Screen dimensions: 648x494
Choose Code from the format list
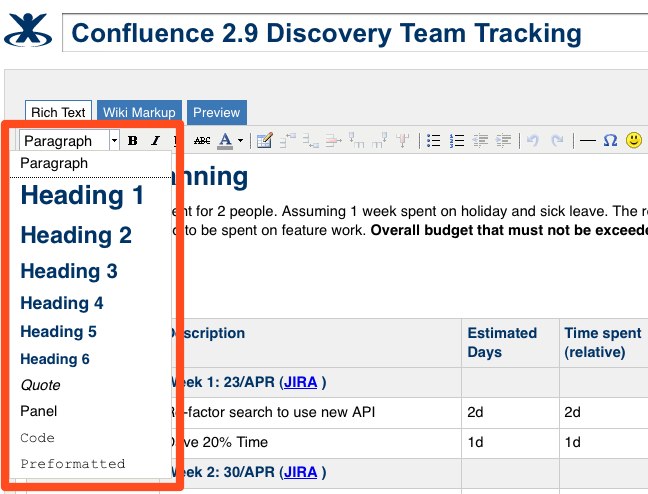click(90, 438)
